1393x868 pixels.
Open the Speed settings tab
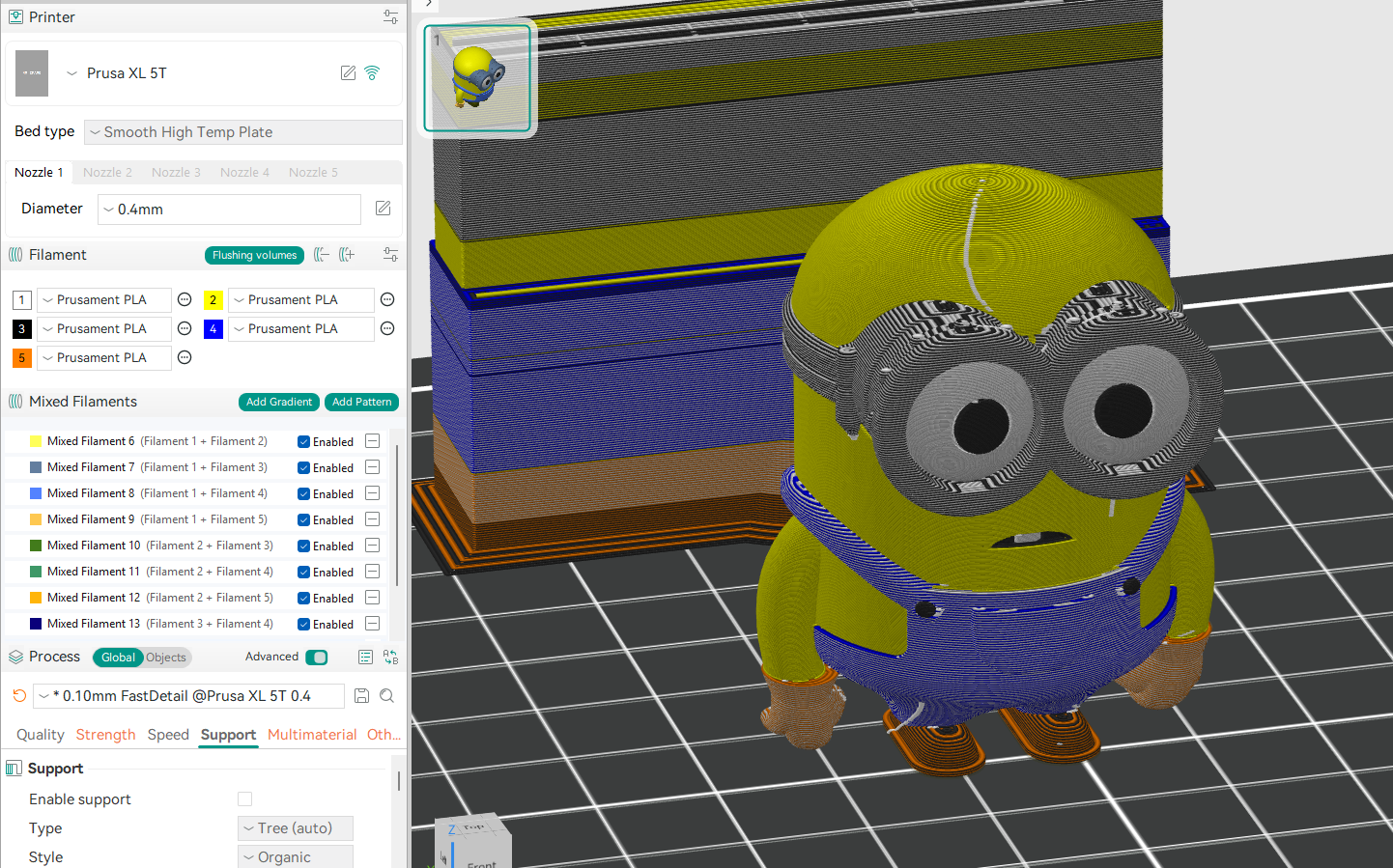168,735
